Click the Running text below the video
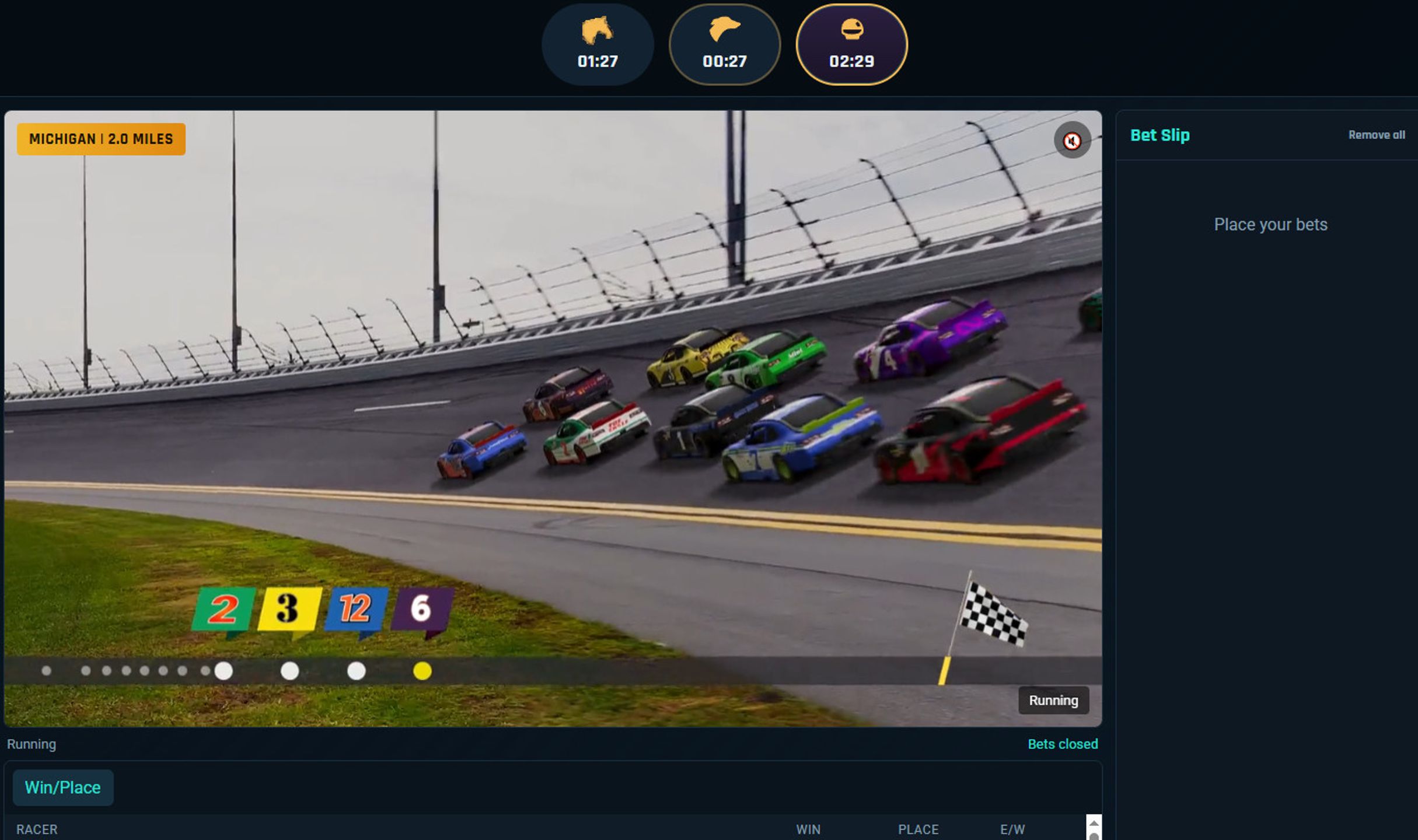 (32, 744)
